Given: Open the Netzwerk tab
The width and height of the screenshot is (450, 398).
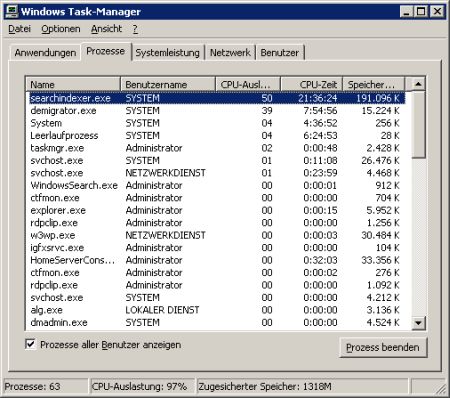Looking at the screenshot, I should click(x=230, y=53).
